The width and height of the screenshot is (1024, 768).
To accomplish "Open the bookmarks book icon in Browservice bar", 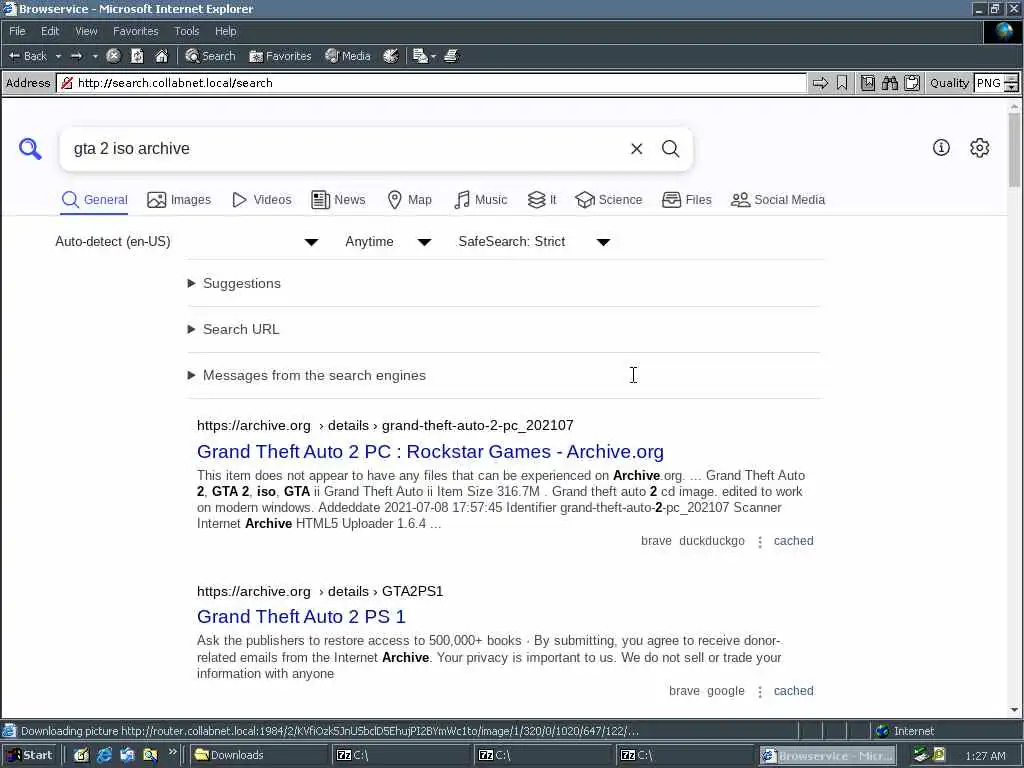I will pos(867,83).
